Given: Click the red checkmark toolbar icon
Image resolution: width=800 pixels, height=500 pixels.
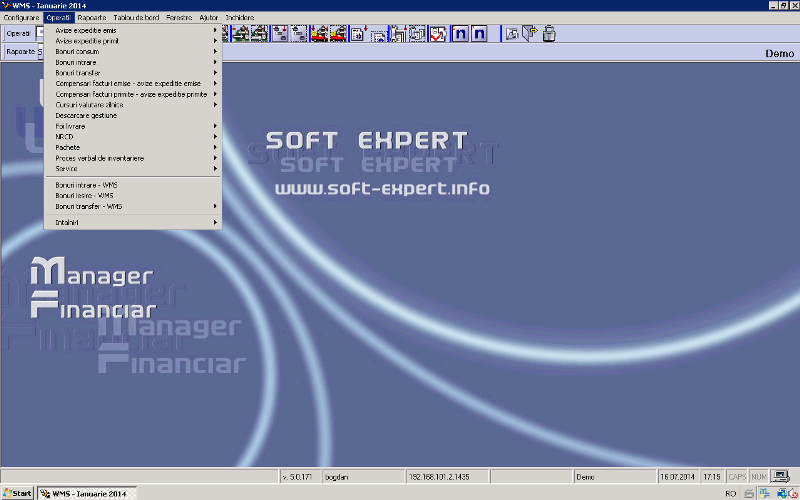Looking at the screenshot, I should click(x=438, y=34).
